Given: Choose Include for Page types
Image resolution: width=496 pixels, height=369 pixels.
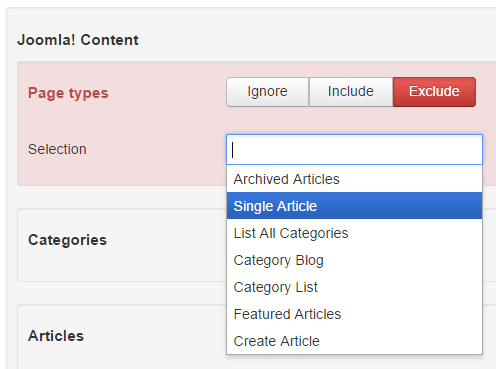Looking at the screenshot, I should coord(351,92).
